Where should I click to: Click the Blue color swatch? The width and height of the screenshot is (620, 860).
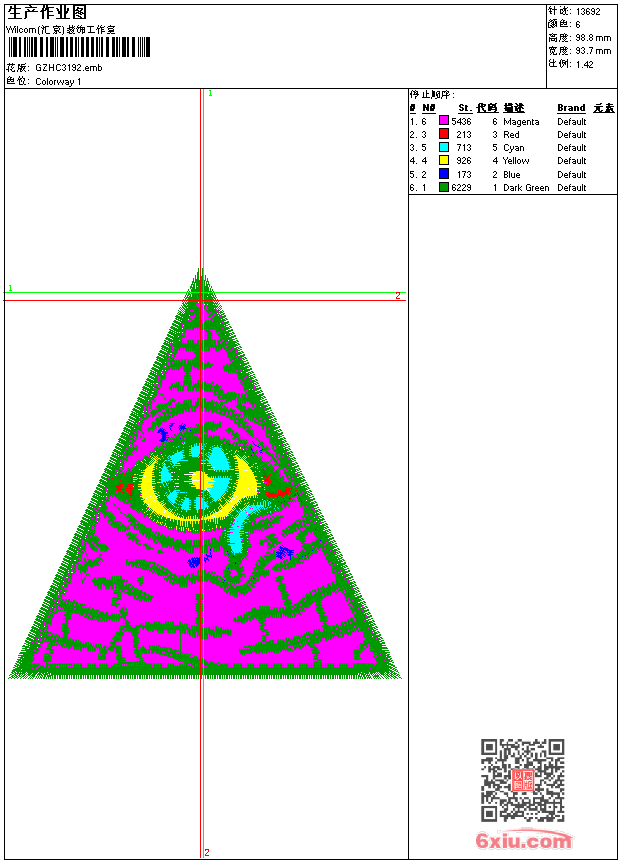444,174
